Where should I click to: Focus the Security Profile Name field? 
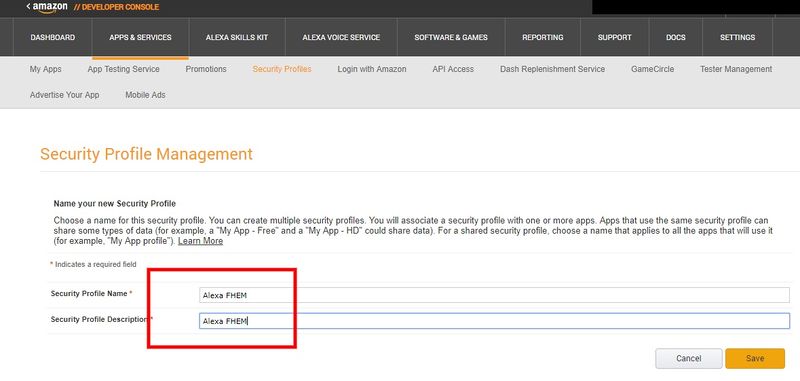point(494,295)
